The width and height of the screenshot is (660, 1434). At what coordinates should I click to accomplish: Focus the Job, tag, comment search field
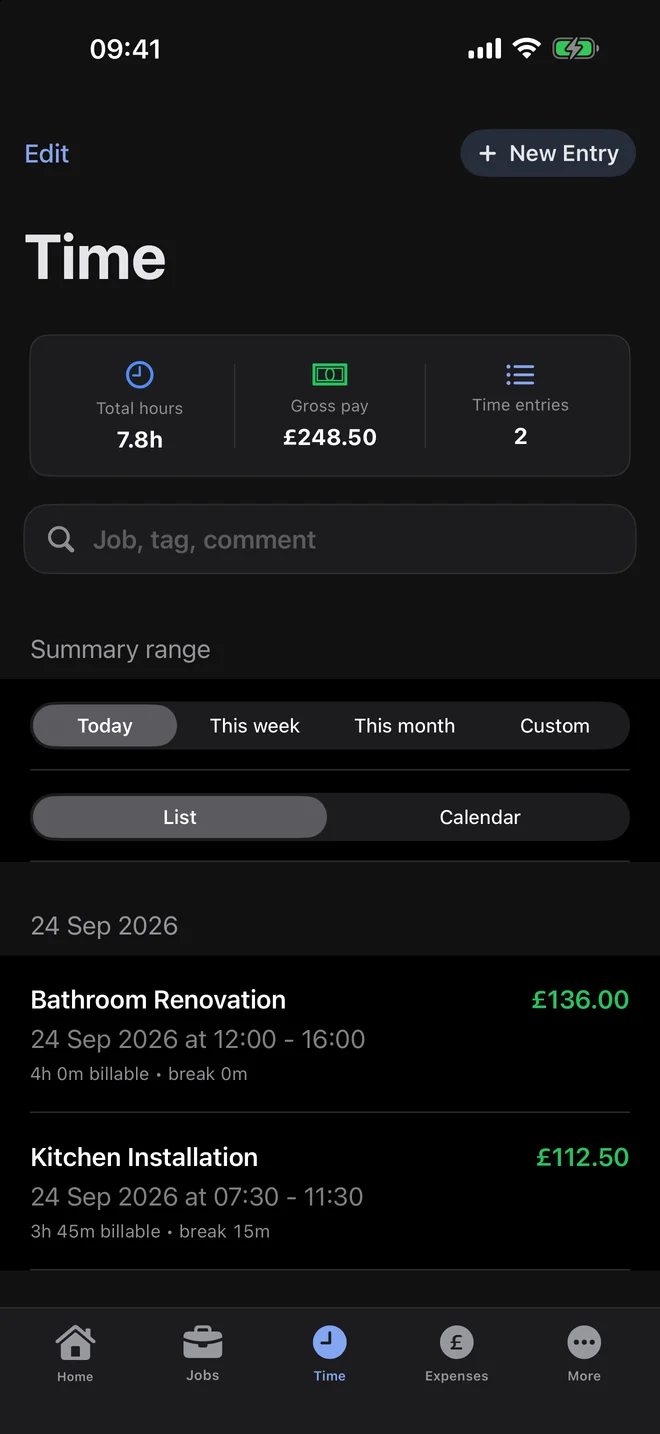click(330, 539)
